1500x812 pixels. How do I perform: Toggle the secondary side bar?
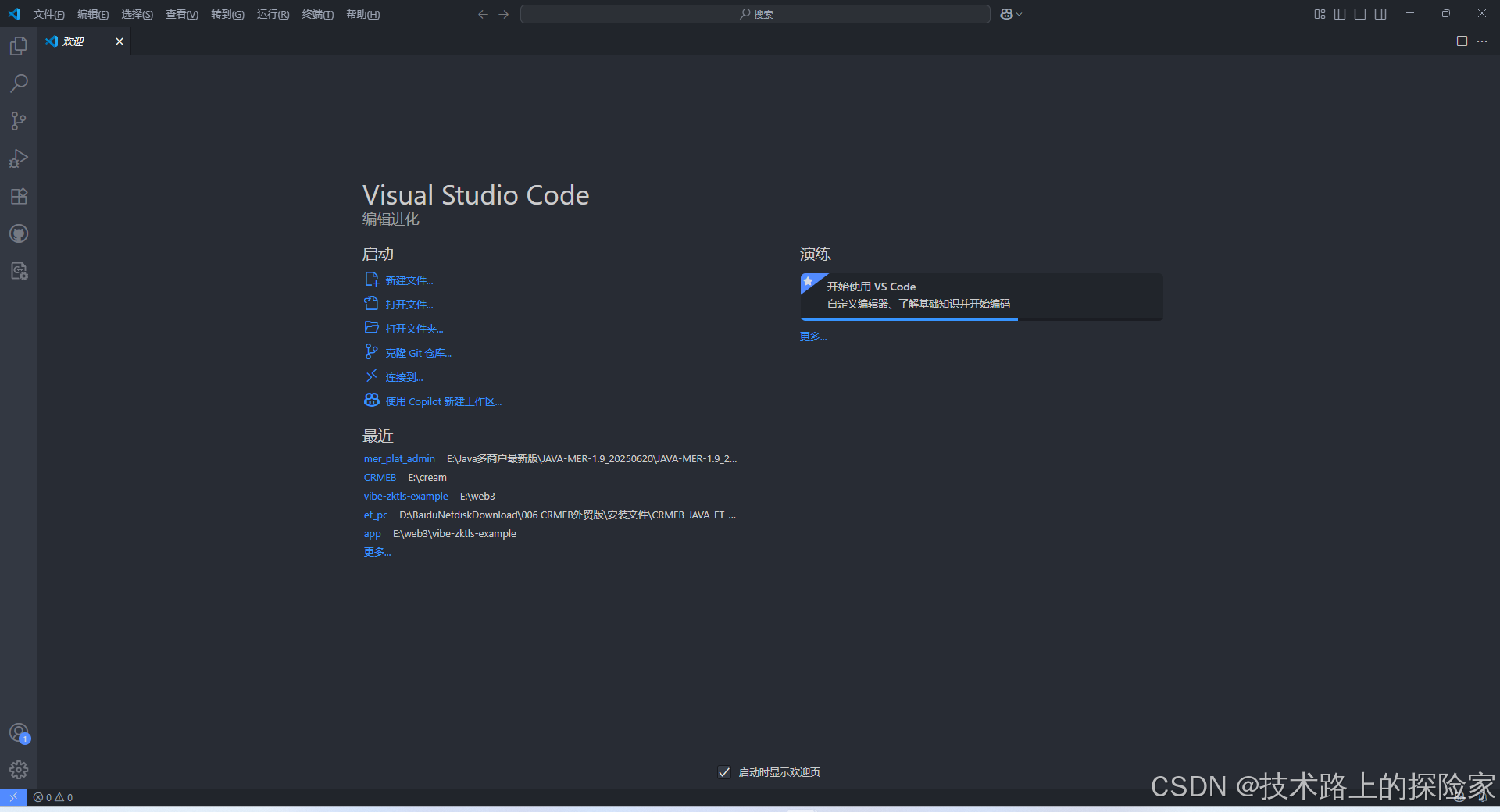click(x=1380, y=14)
